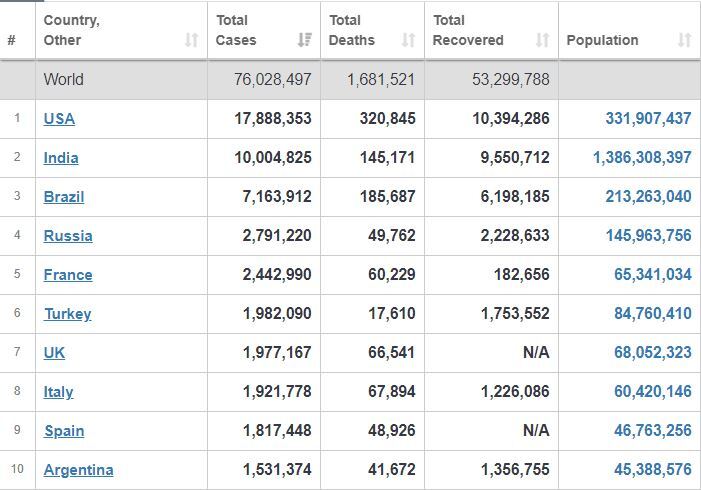The height and width of the screenshot is (490, 701).
Task: Open the Turkey country link
Action: click(x=68, y=314)
